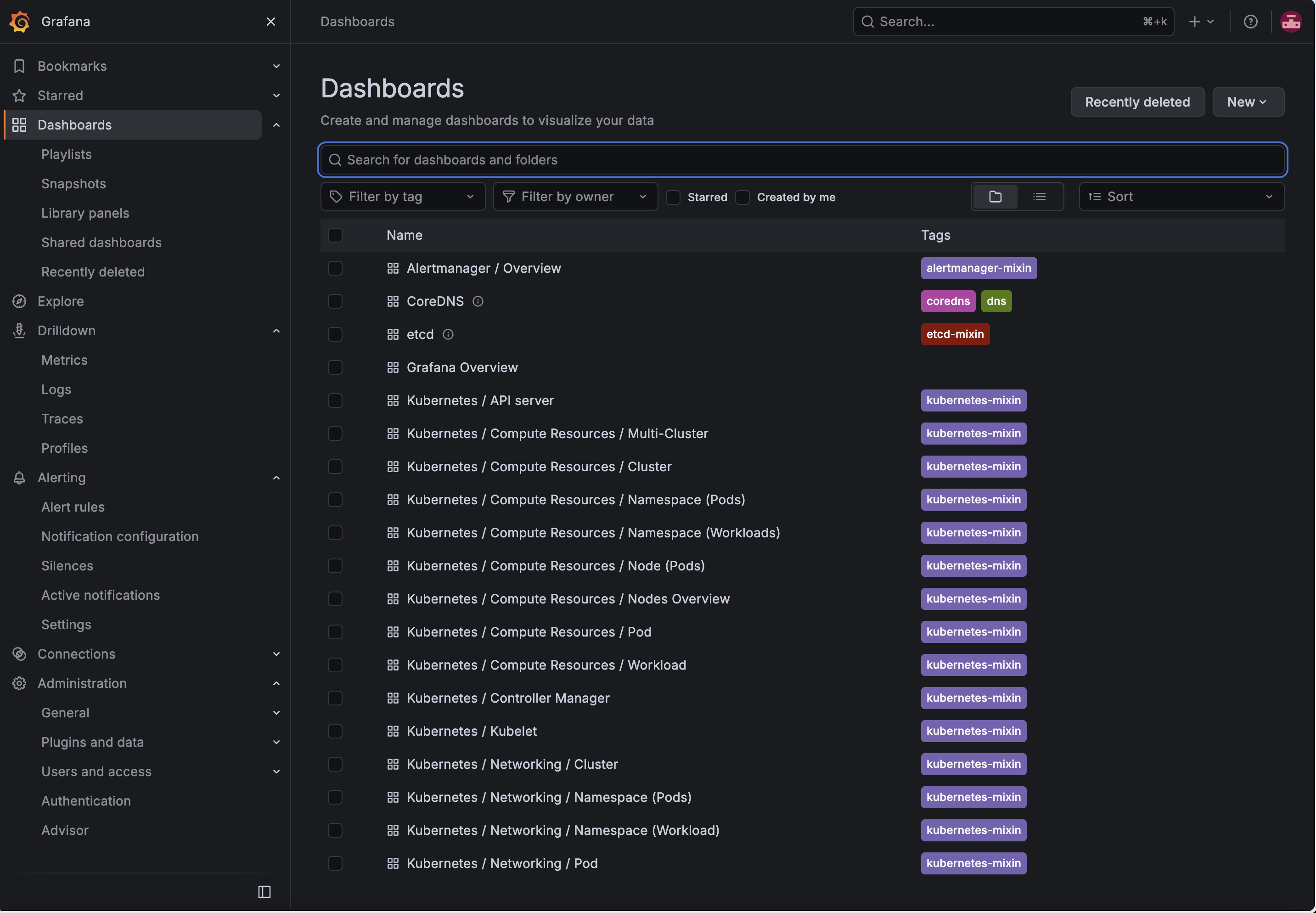Click the Administration gear icon
This screenshot has height=913, width=1316.
pos(19,683)
